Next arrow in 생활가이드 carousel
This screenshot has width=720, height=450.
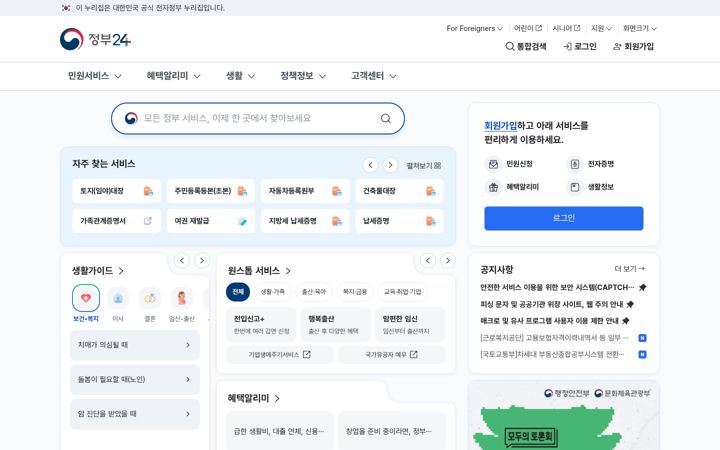point(202,261)
